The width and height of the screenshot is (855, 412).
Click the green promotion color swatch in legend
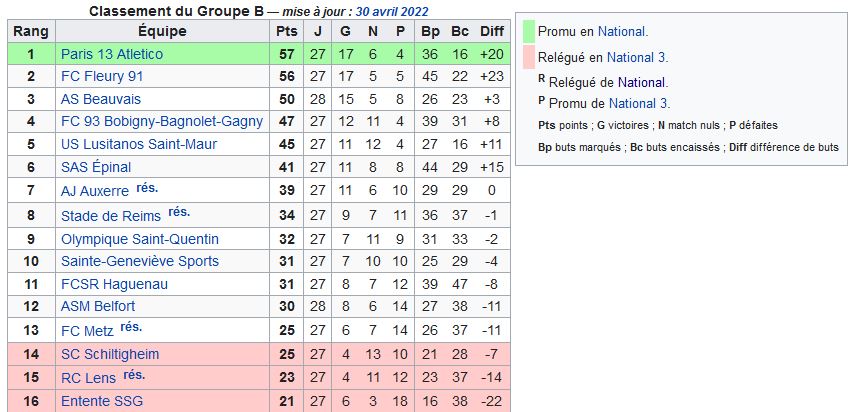[x=529, y=32]
